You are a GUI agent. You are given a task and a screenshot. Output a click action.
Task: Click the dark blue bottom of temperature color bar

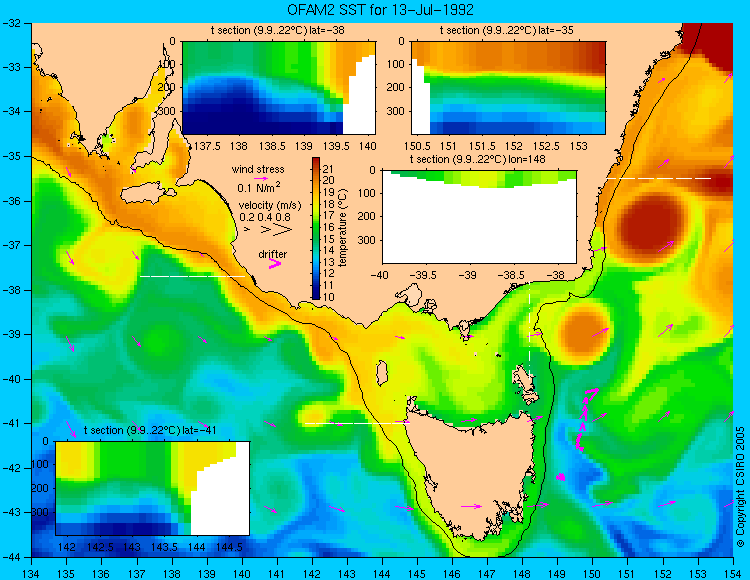coord(316,294)
